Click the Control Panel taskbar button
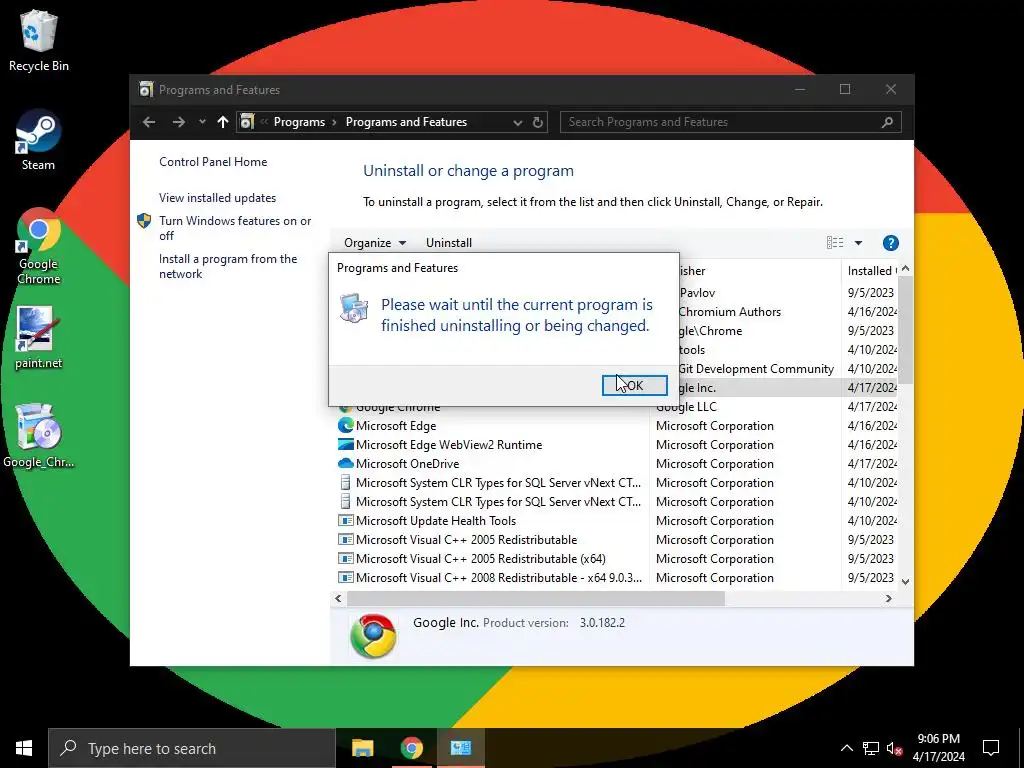The height and width of the screenshot is (768, 1024). (460, 748)
